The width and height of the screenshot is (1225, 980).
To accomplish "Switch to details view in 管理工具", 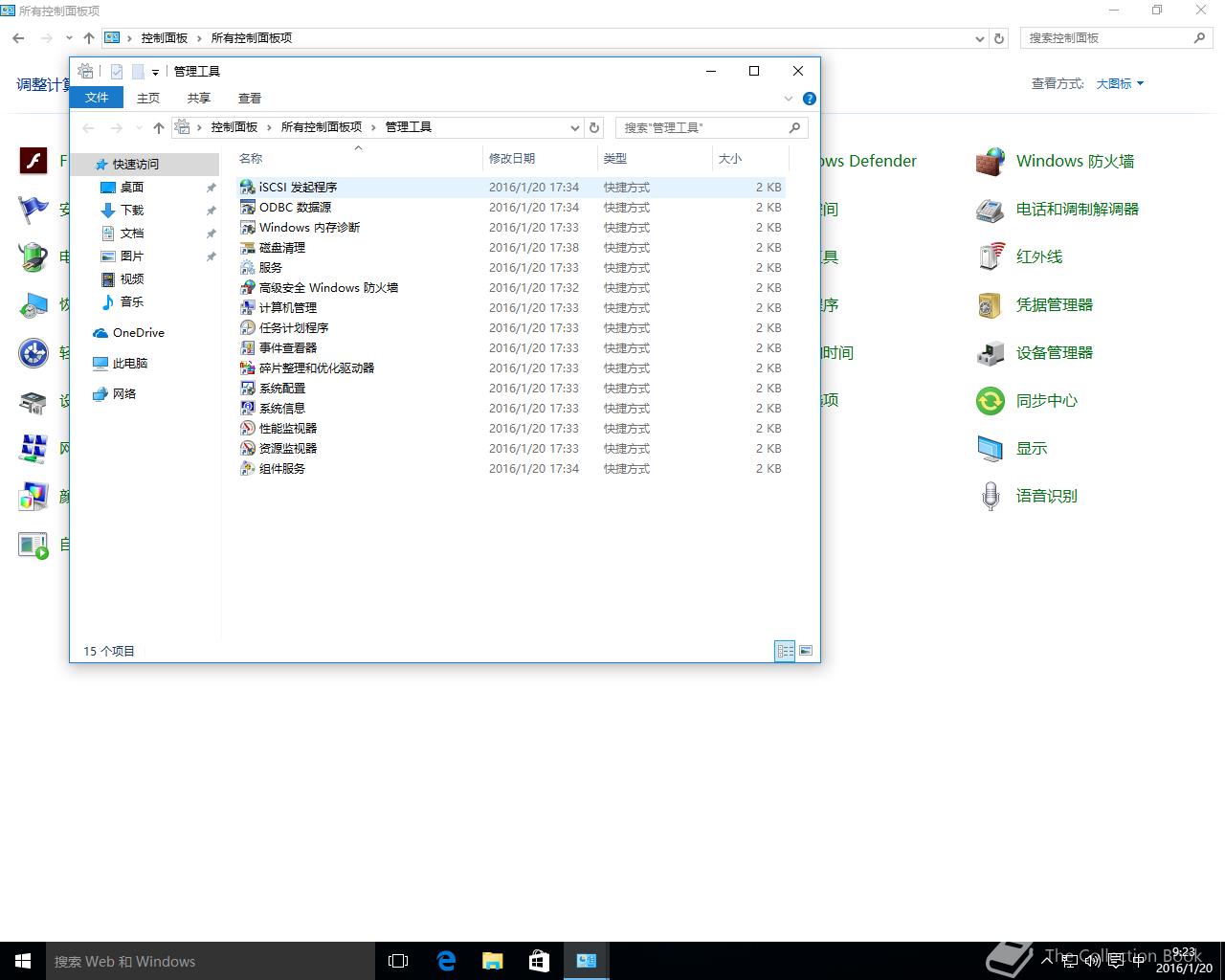I will click(785, 651).
